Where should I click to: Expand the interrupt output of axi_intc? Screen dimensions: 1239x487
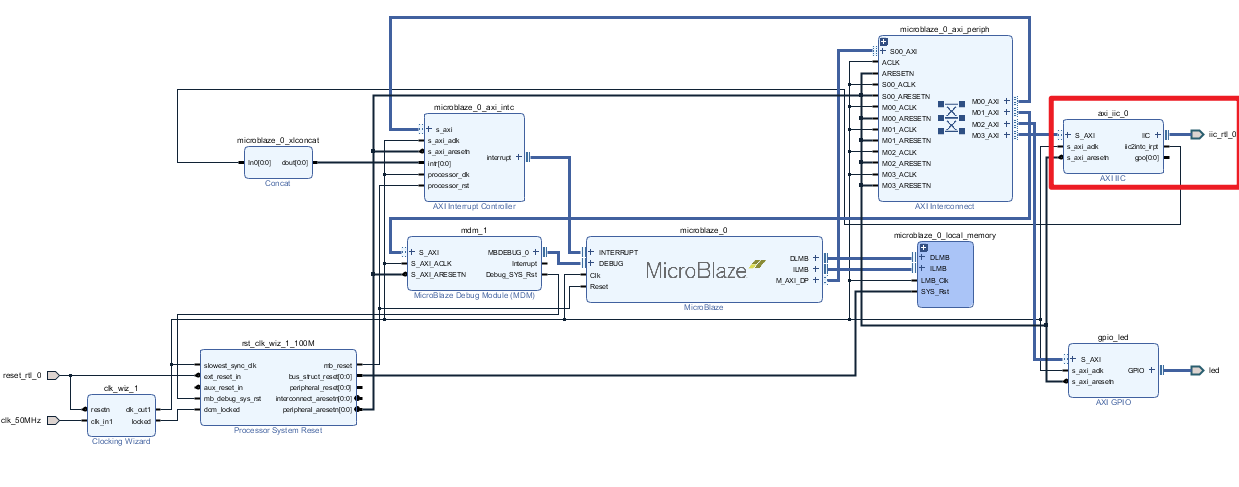(x=518, y=157)
